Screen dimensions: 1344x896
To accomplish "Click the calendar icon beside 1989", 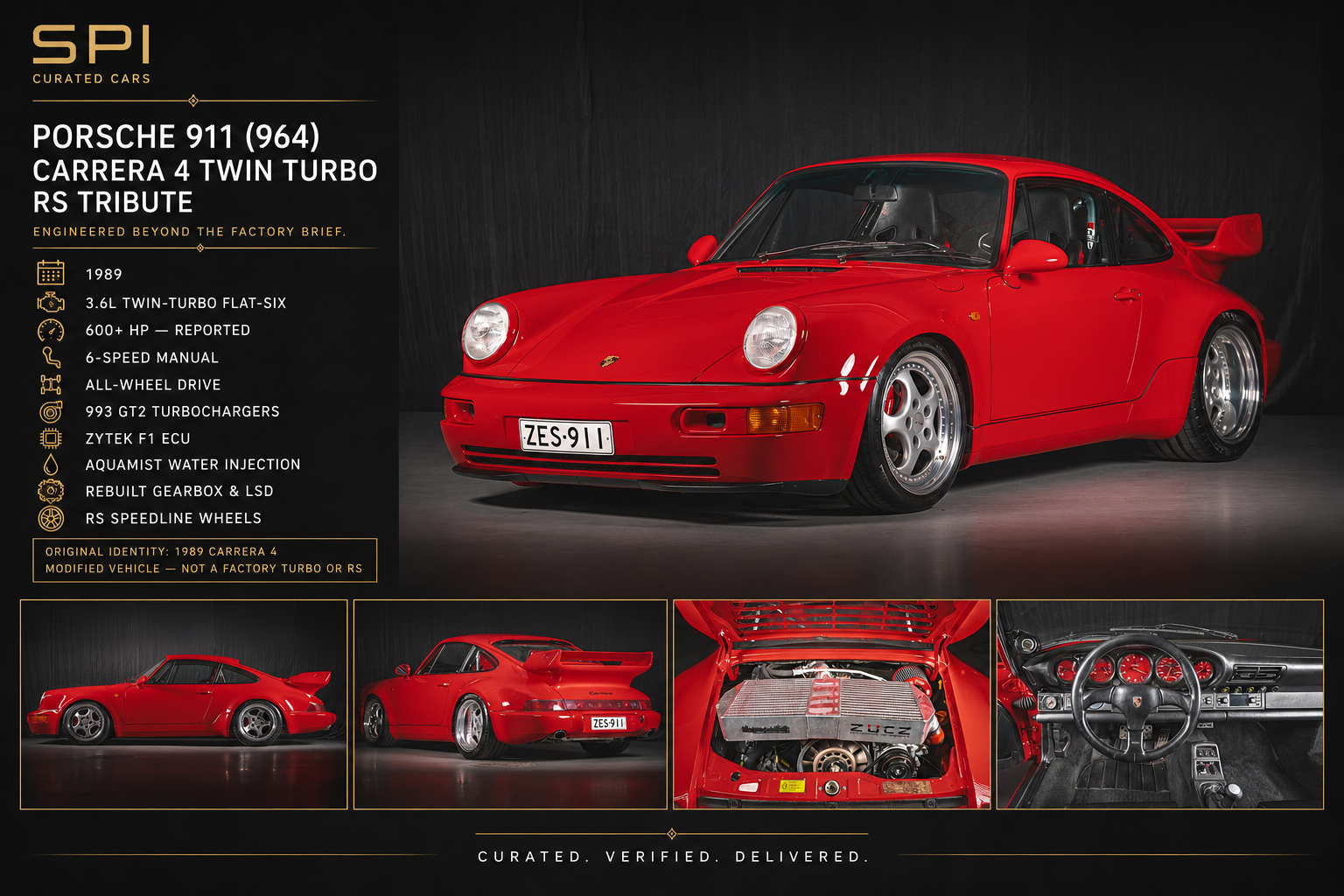I will (51, 273).
